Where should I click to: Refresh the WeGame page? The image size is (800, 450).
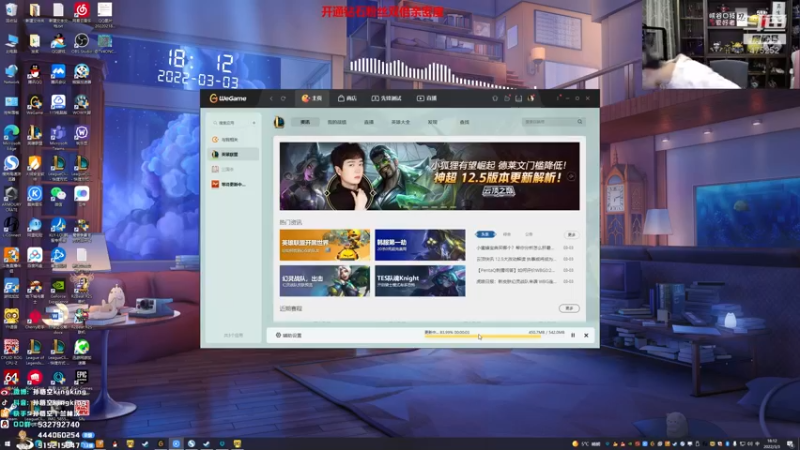283,98
